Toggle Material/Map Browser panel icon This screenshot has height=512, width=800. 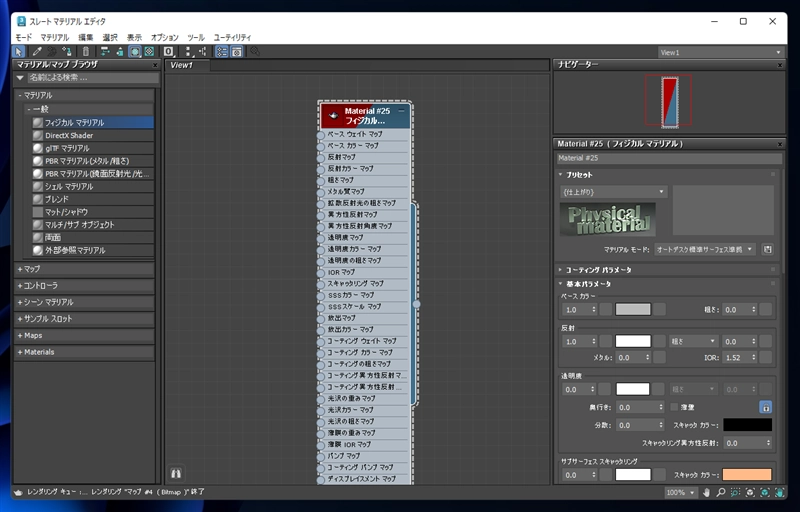pyautogui.click(x=221, y=52)
